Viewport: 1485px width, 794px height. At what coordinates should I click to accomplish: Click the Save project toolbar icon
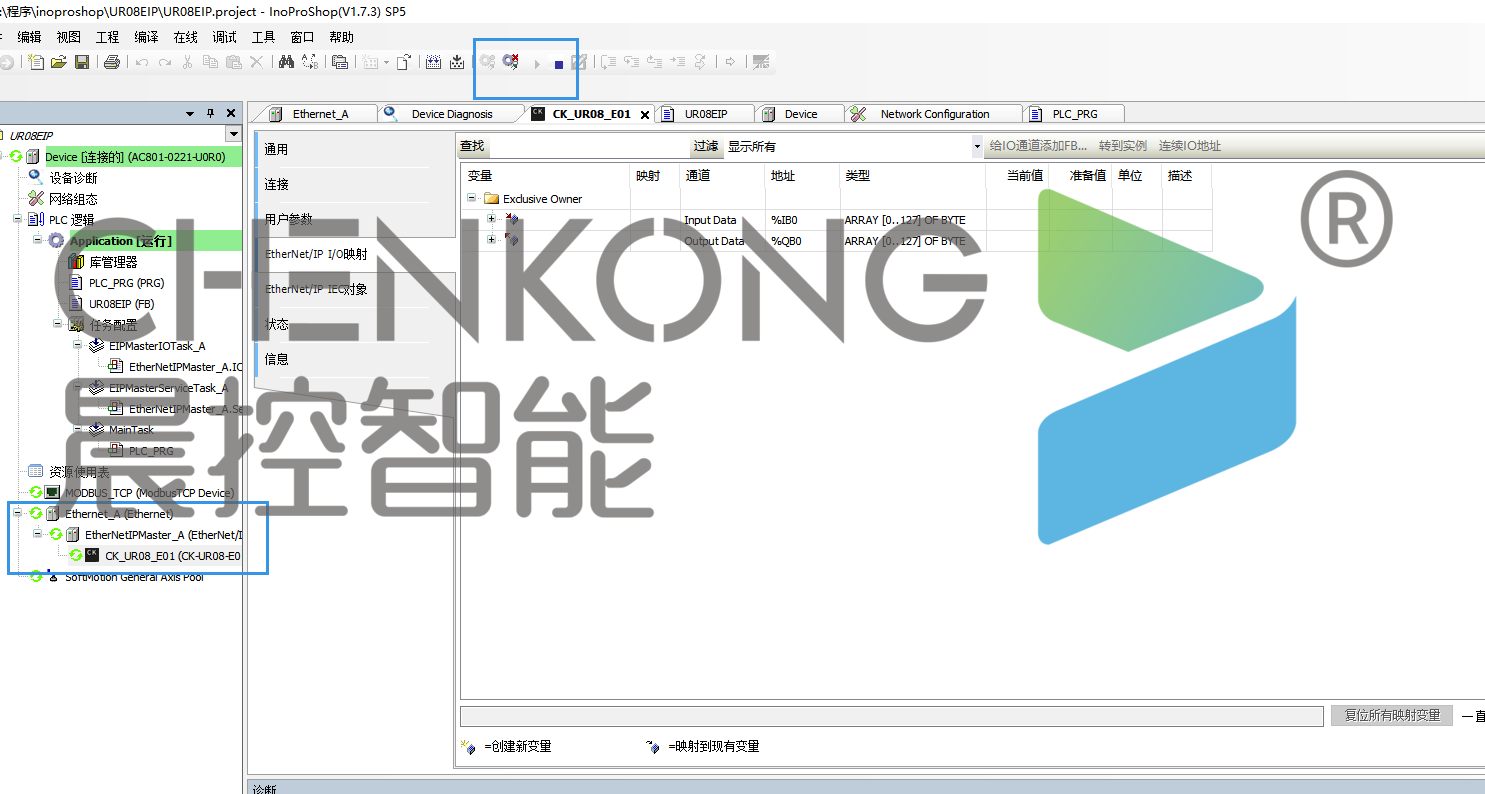[x=82, y=62]
